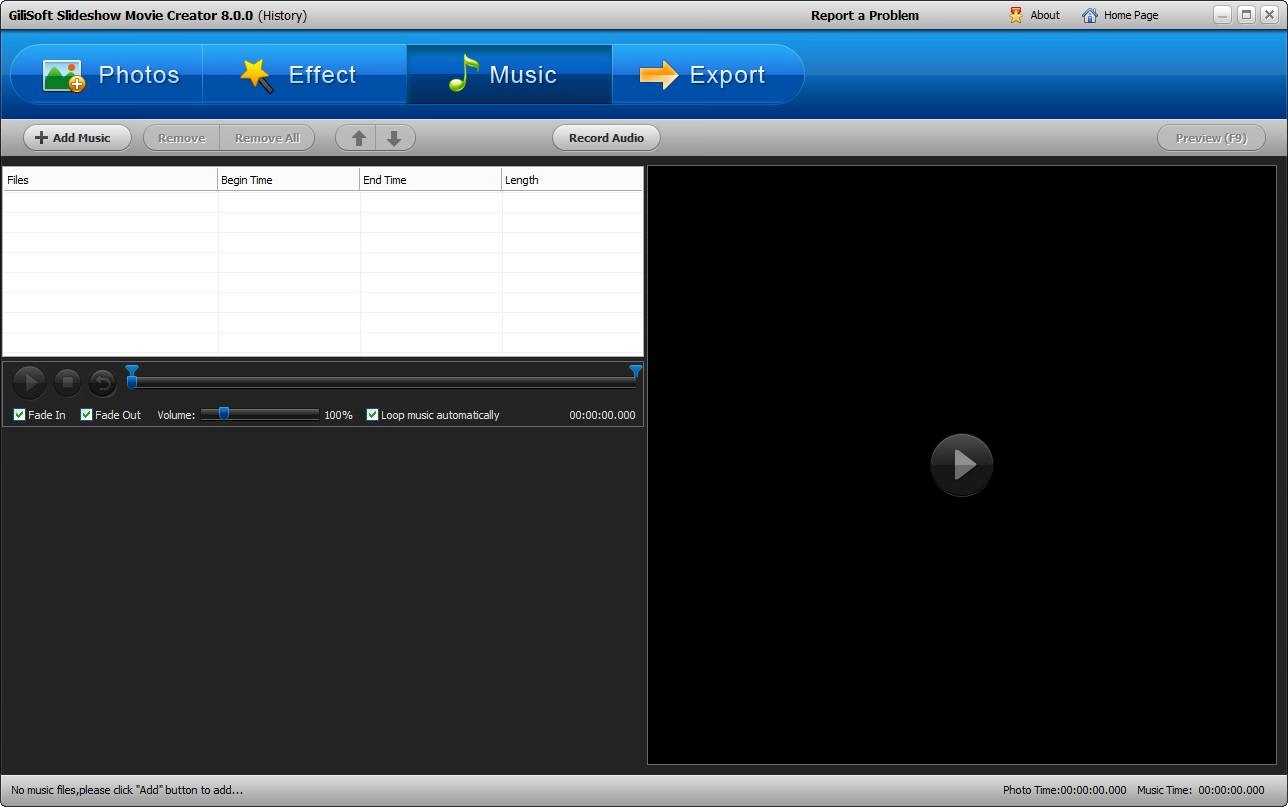1288x807 pixels.
Task: Go to the Export tab
Action: coord(708,74)
